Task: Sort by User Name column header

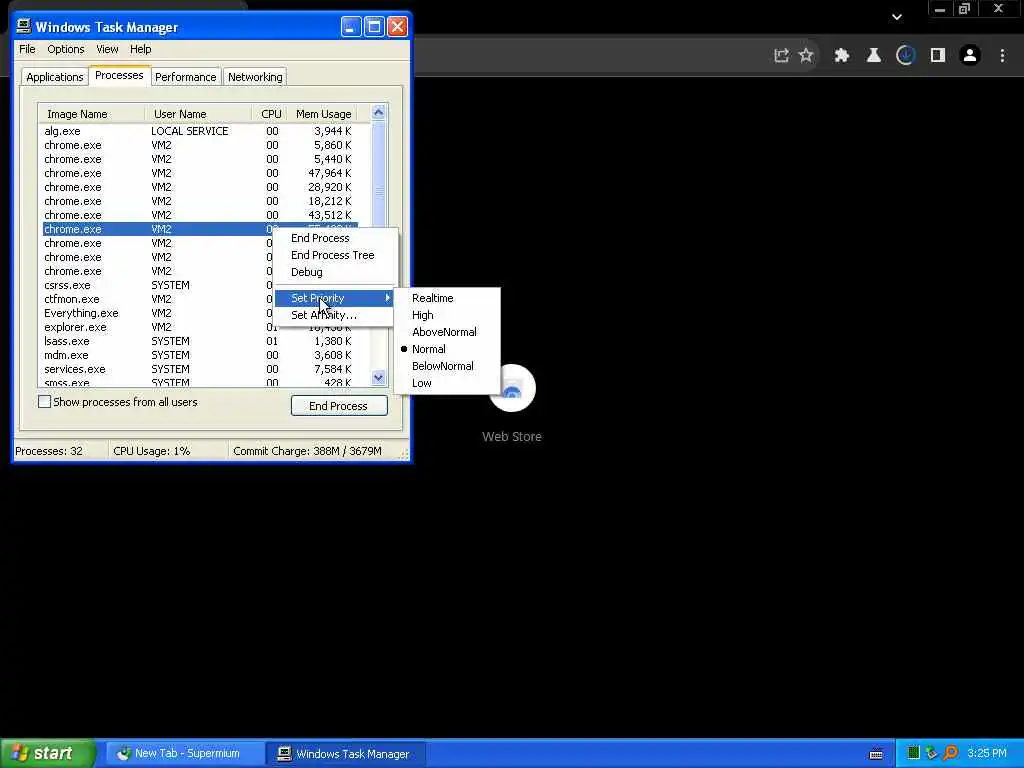Action: click(199, 114)
